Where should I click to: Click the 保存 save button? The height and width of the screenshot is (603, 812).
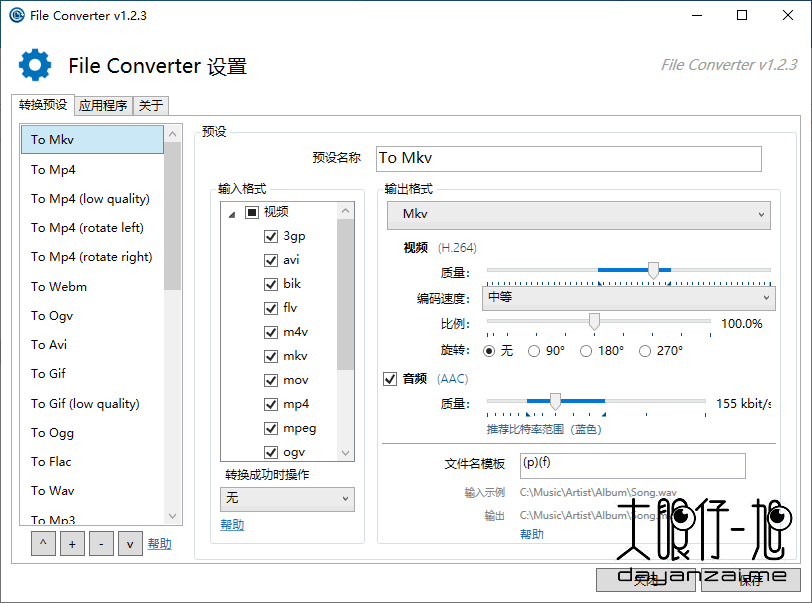pos(750,580)
